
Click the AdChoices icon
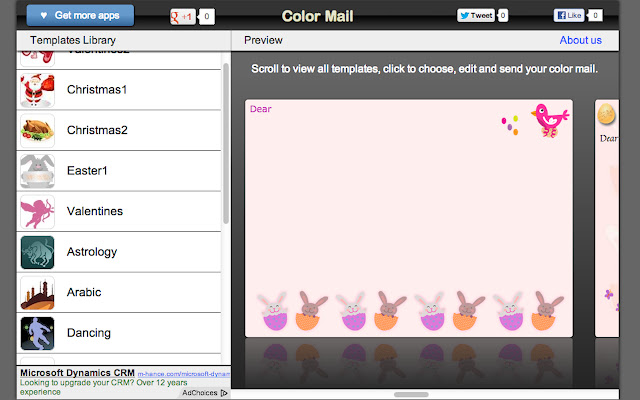pos(224,393)
